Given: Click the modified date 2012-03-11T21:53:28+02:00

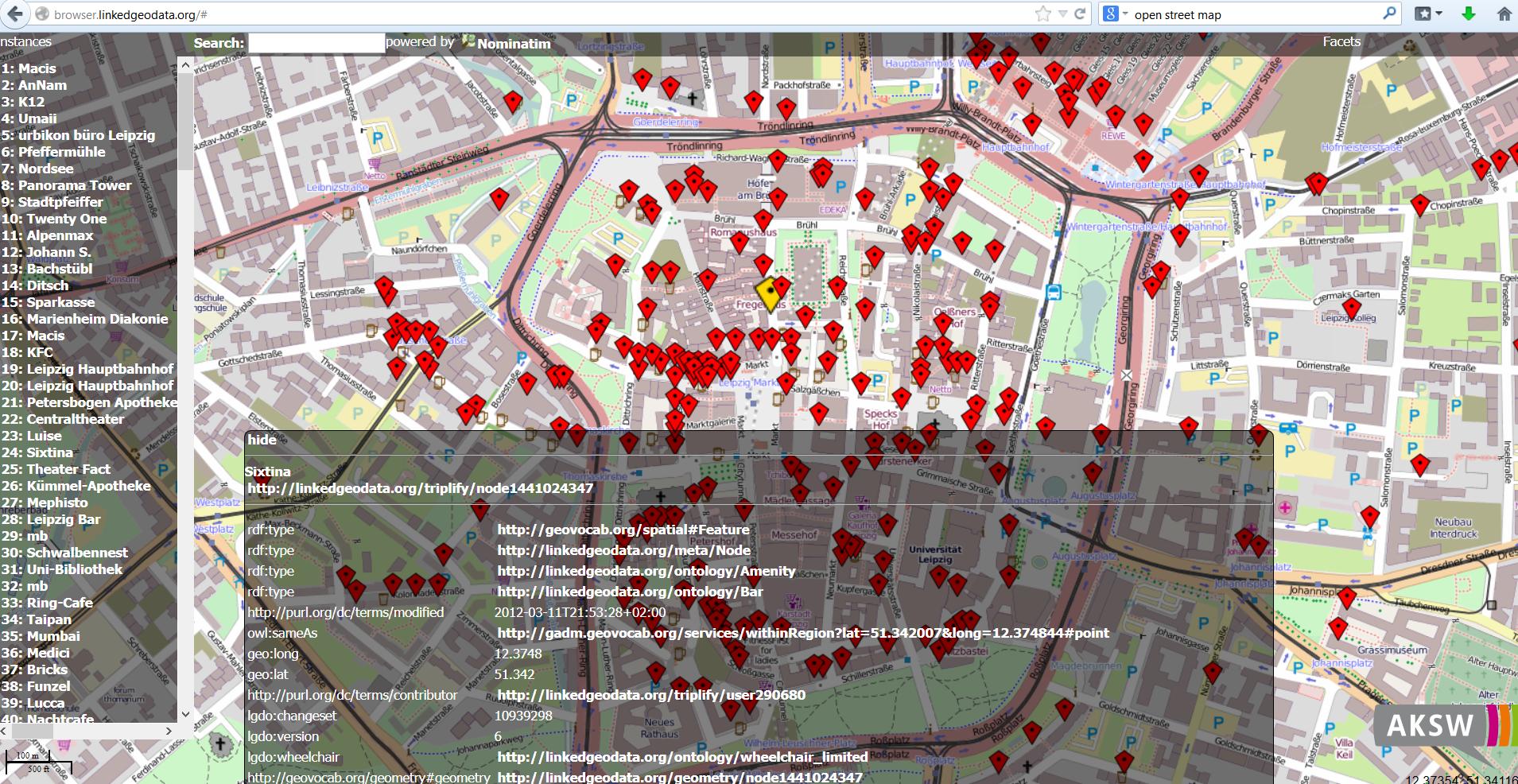Looking at the screenshot, I should click(580, 612).
